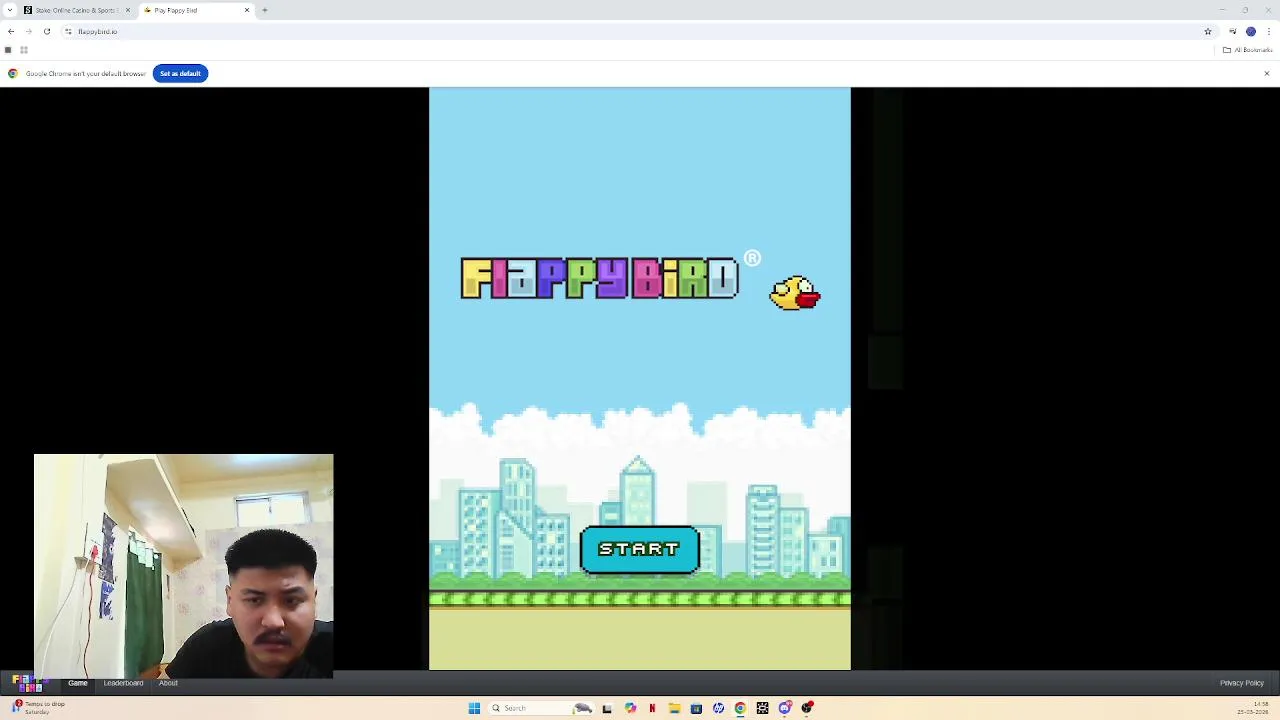The width and height of the screenshot is (1280, 720).
Task: Open the weather widget in taskbar
Action: [38, 708]
